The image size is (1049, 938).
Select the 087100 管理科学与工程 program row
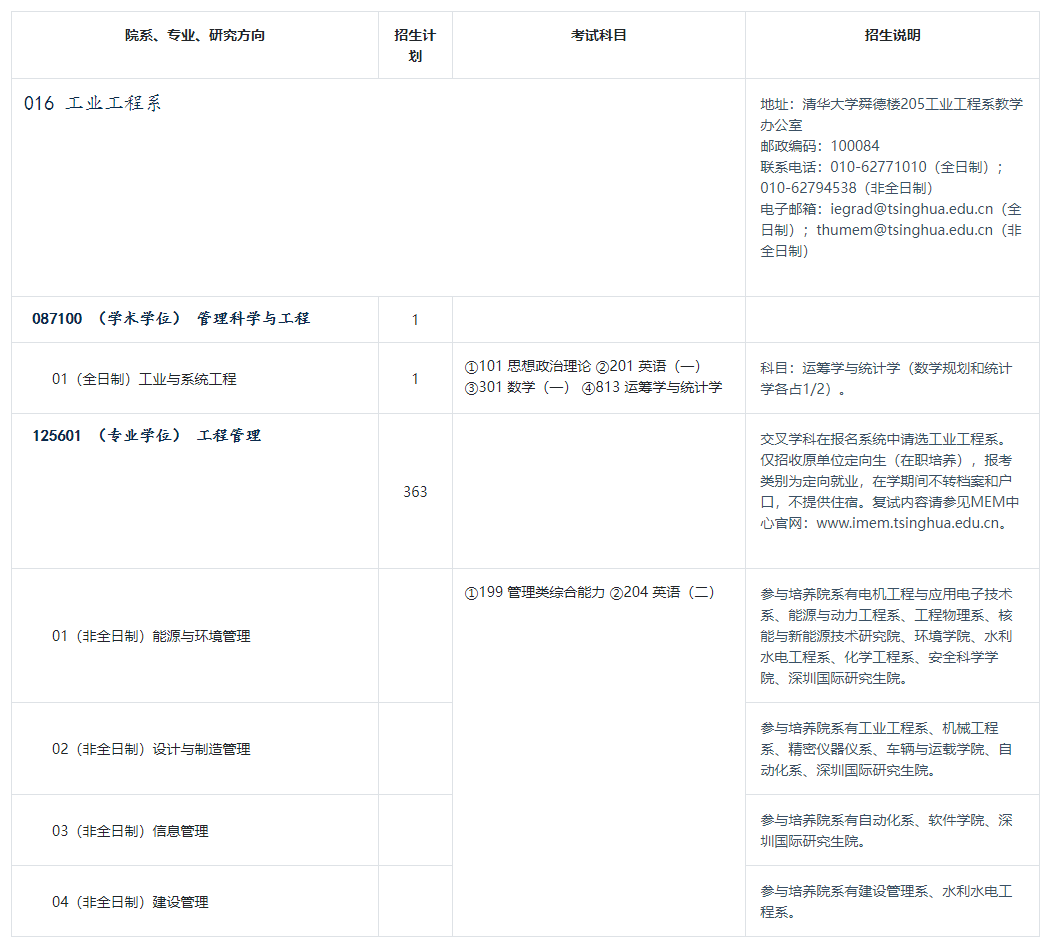pyautogui.click(x=171, y=319)
